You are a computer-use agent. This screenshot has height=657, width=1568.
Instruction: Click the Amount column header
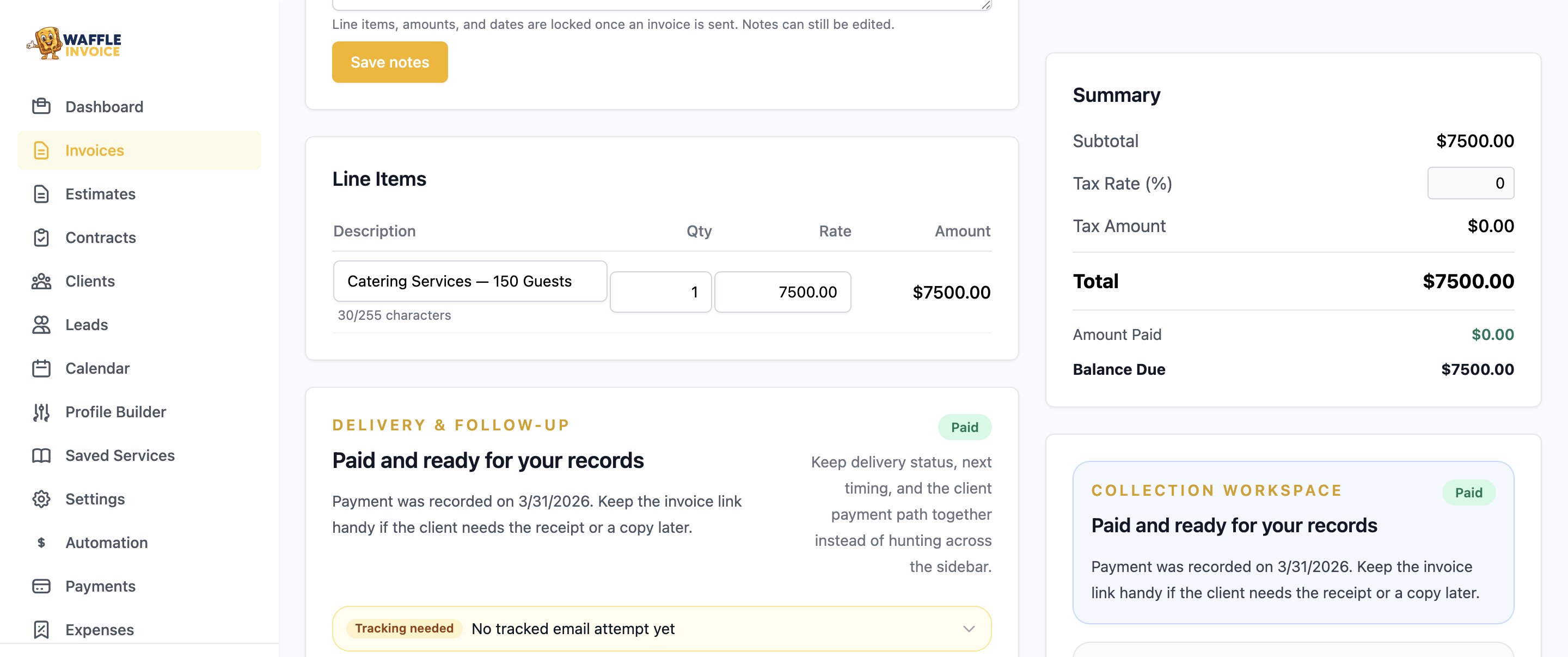point(963,232)
